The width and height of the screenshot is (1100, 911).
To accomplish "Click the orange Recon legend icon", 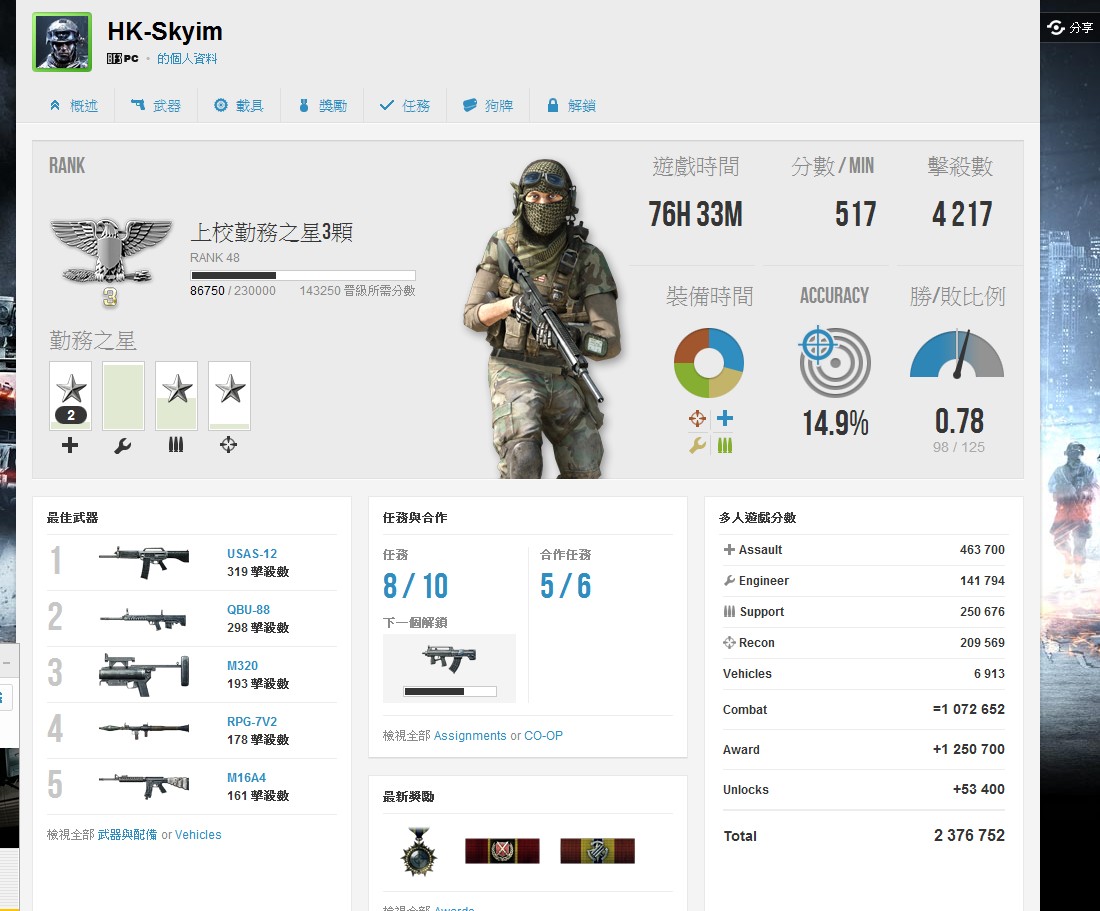I will click(x=697, y=419).
